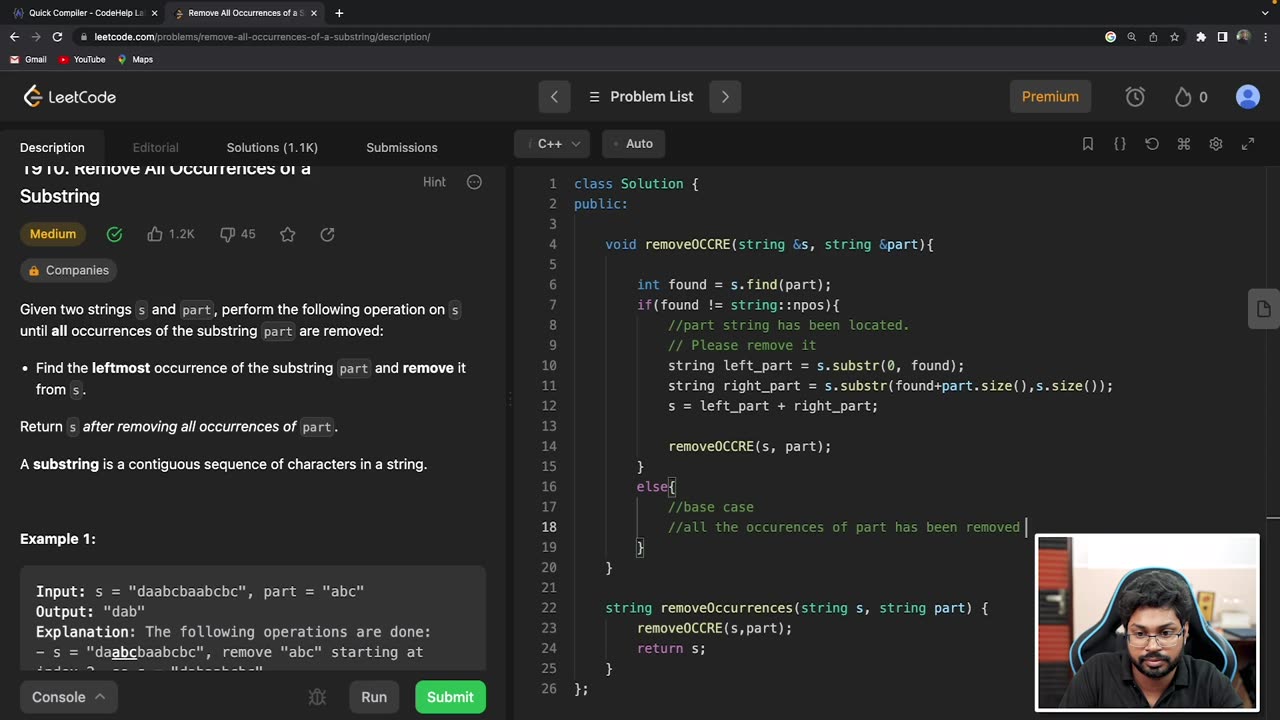Click the browser zoom magnifier icon
1280x720 pixels.
tap(1132, 37)
